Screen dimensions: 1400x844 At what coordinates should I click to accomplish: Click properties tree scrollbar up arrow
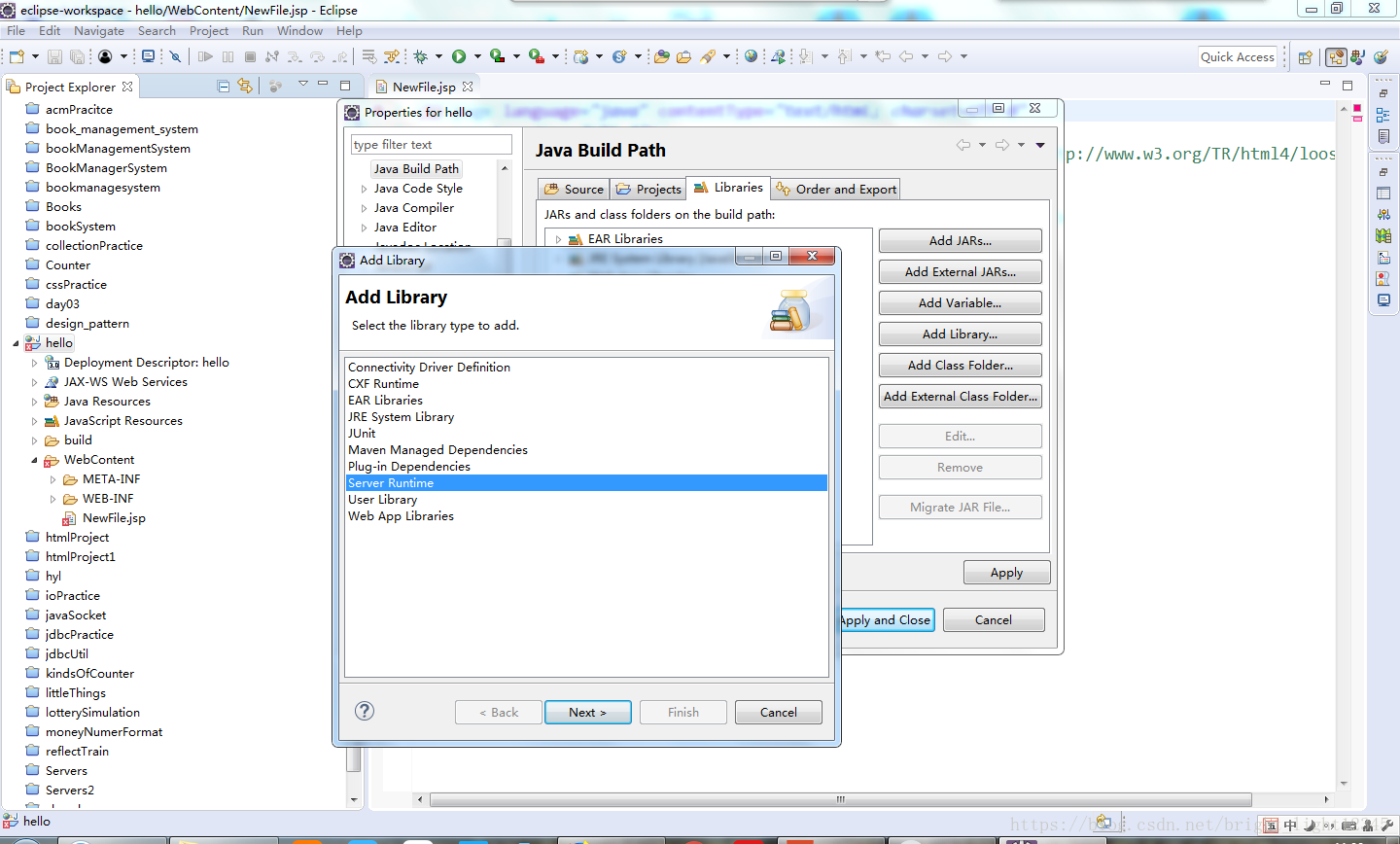(504, 168)
